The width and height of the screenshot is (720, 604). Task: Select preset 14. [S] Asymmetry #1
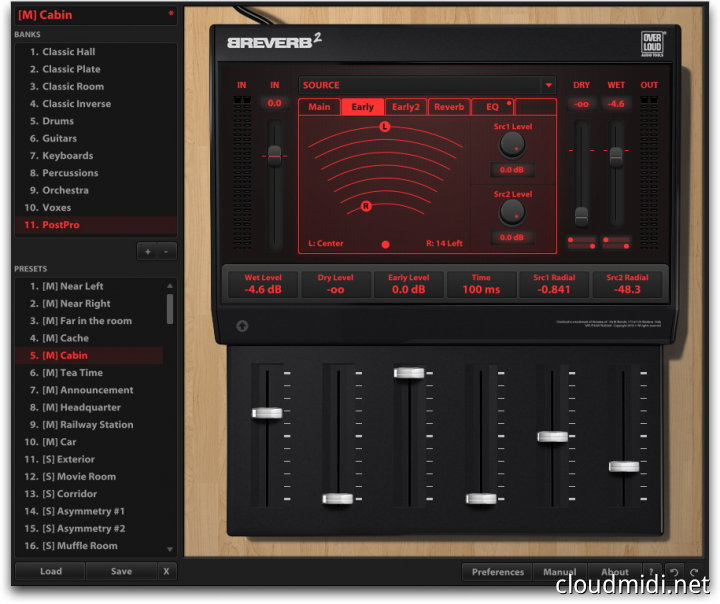pos(90,511)
